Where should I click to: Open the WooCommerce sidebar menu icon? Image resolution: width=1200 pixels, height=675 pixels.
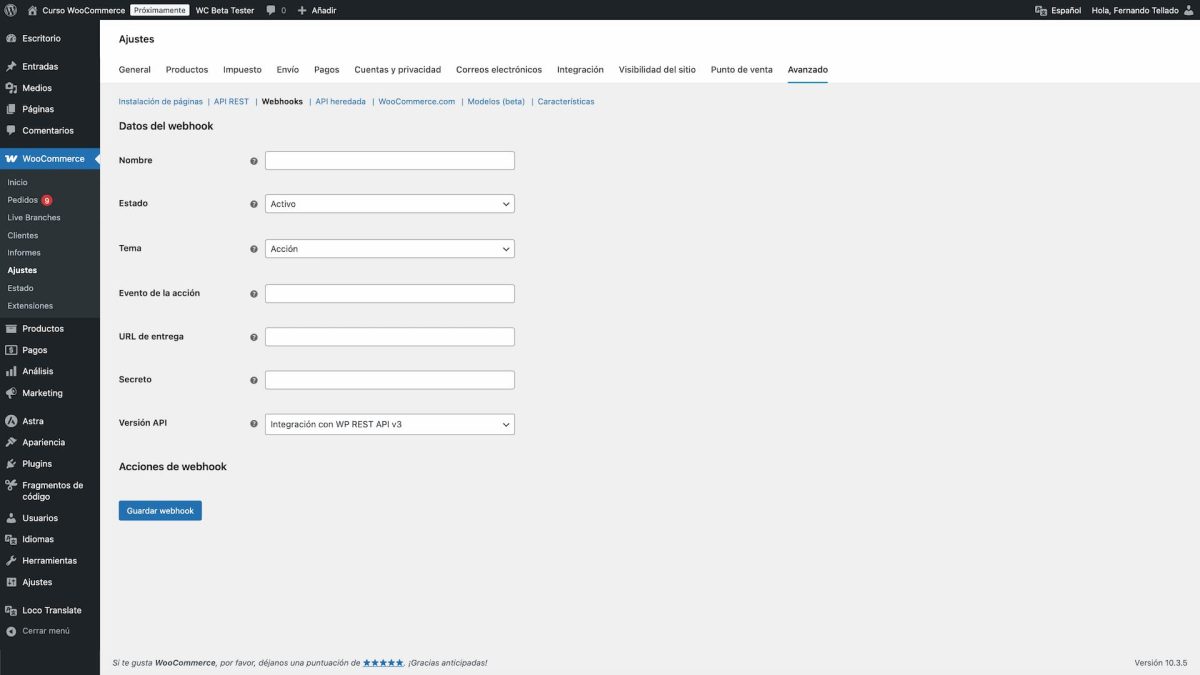[x=12, y=158]
